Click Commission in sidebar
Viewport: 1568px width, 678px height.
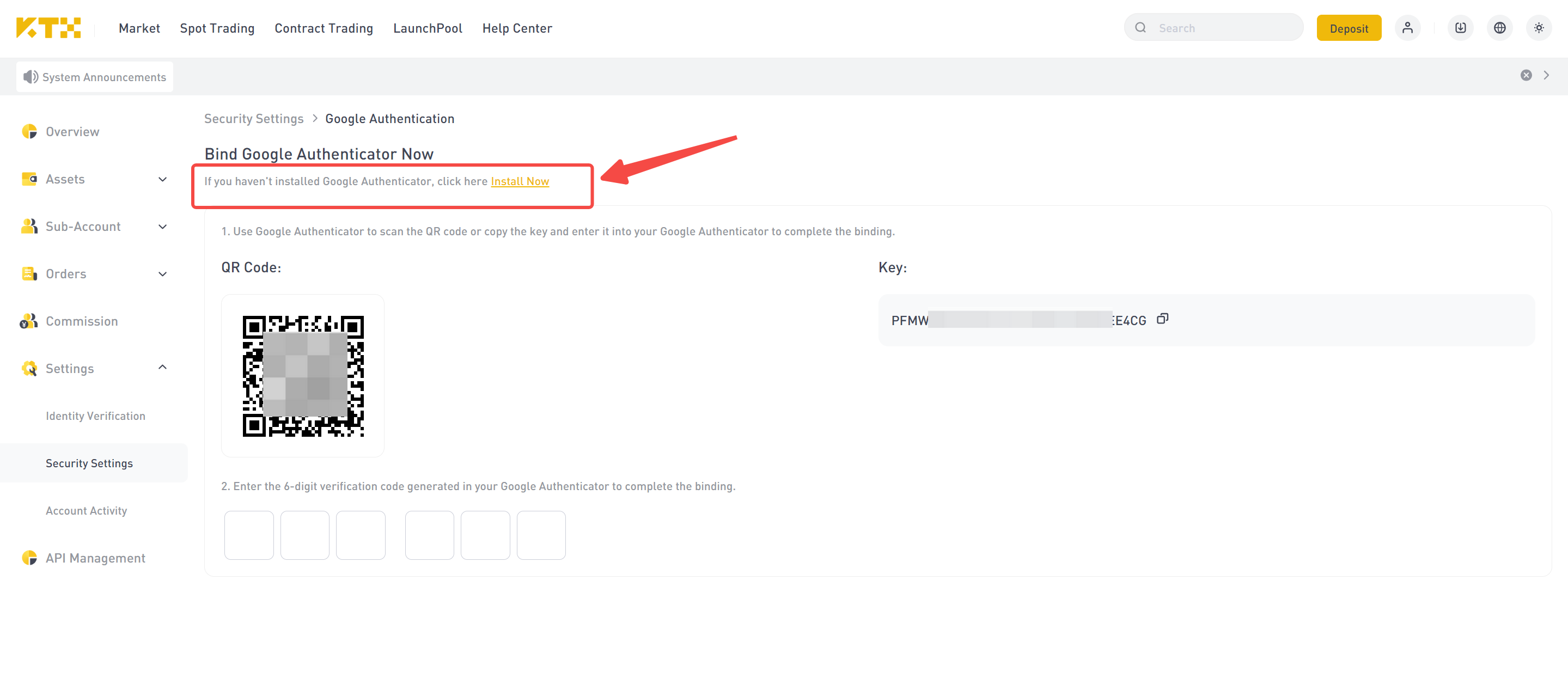[x=82, y=321]
